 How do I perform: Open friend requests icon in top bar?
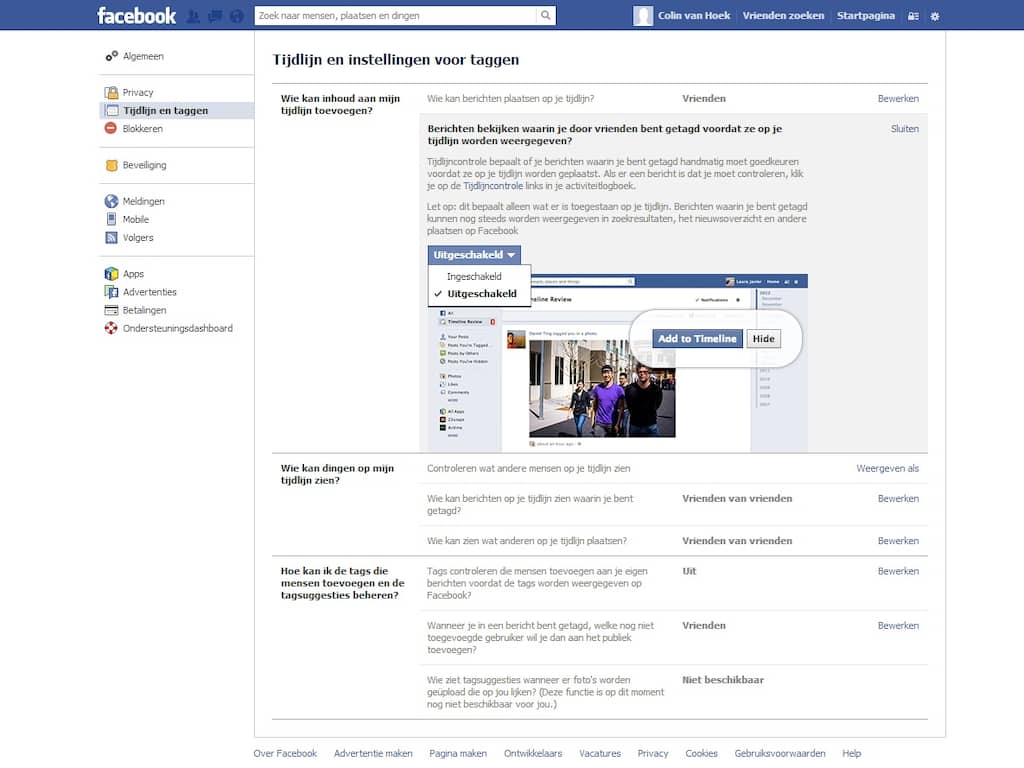click(193, 16)
